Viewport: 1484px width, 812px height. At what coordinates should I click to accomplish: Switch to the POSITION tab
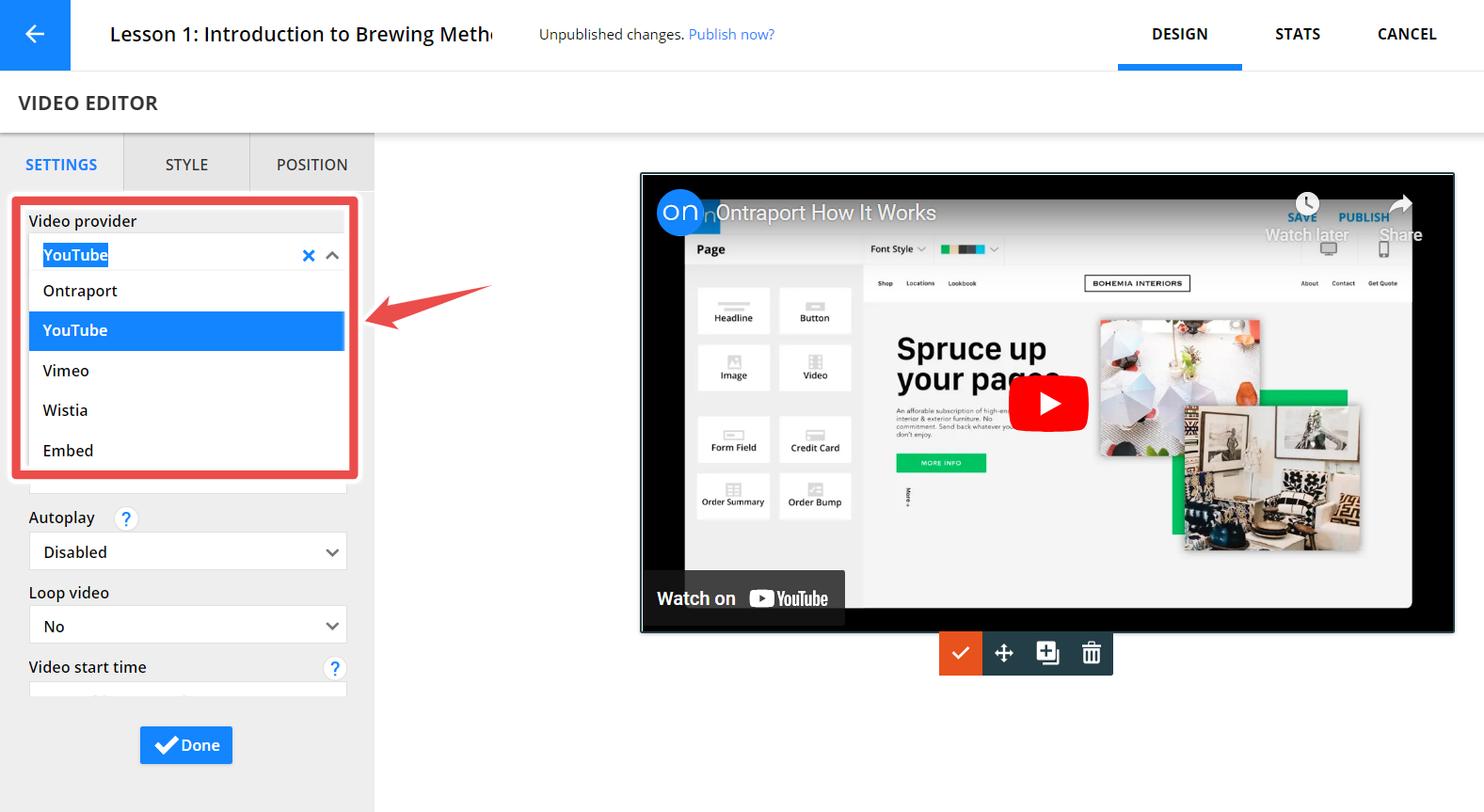click(312, 165)
